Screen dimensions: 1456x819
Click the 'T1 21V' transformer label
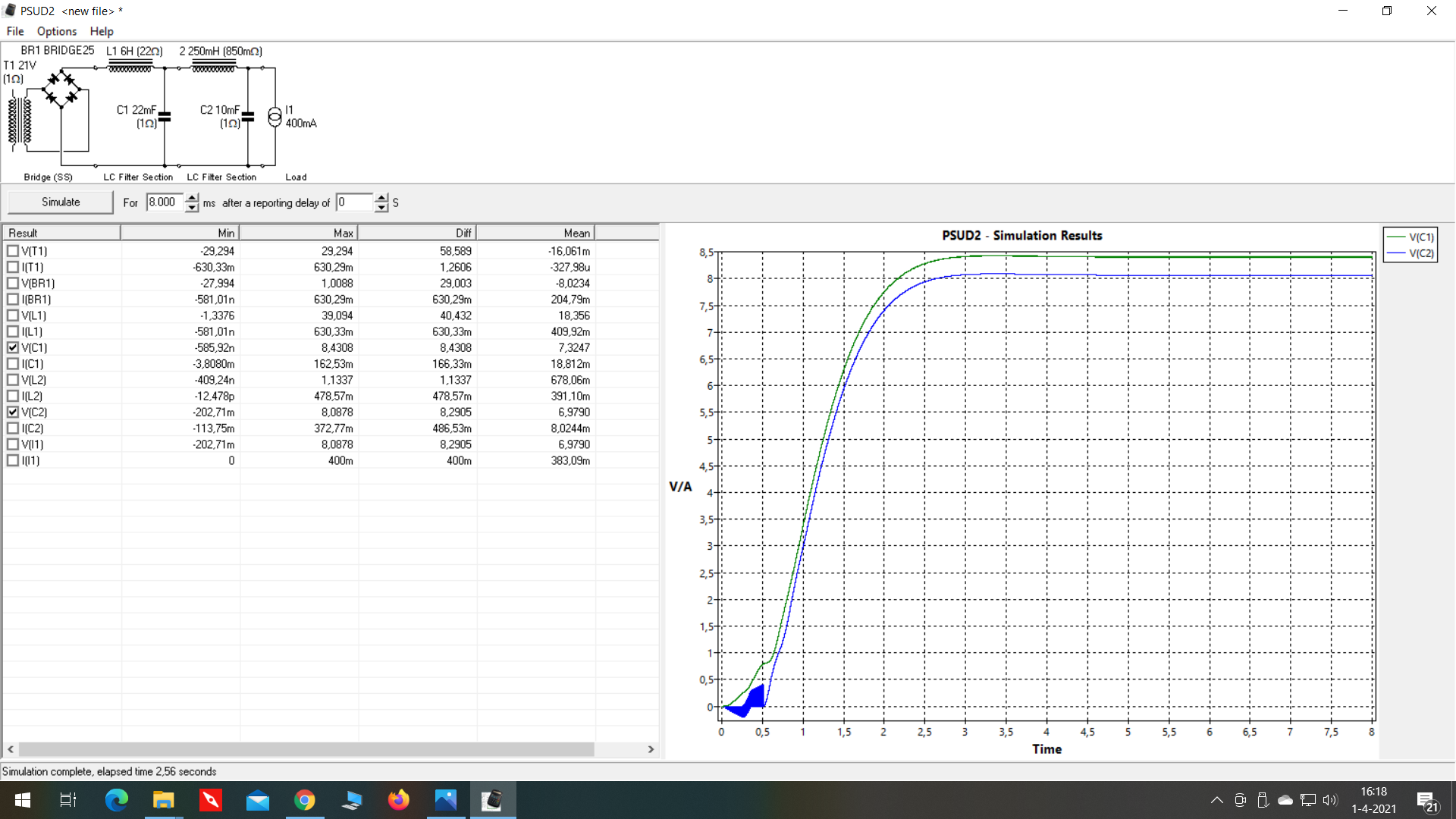point(20,65)
